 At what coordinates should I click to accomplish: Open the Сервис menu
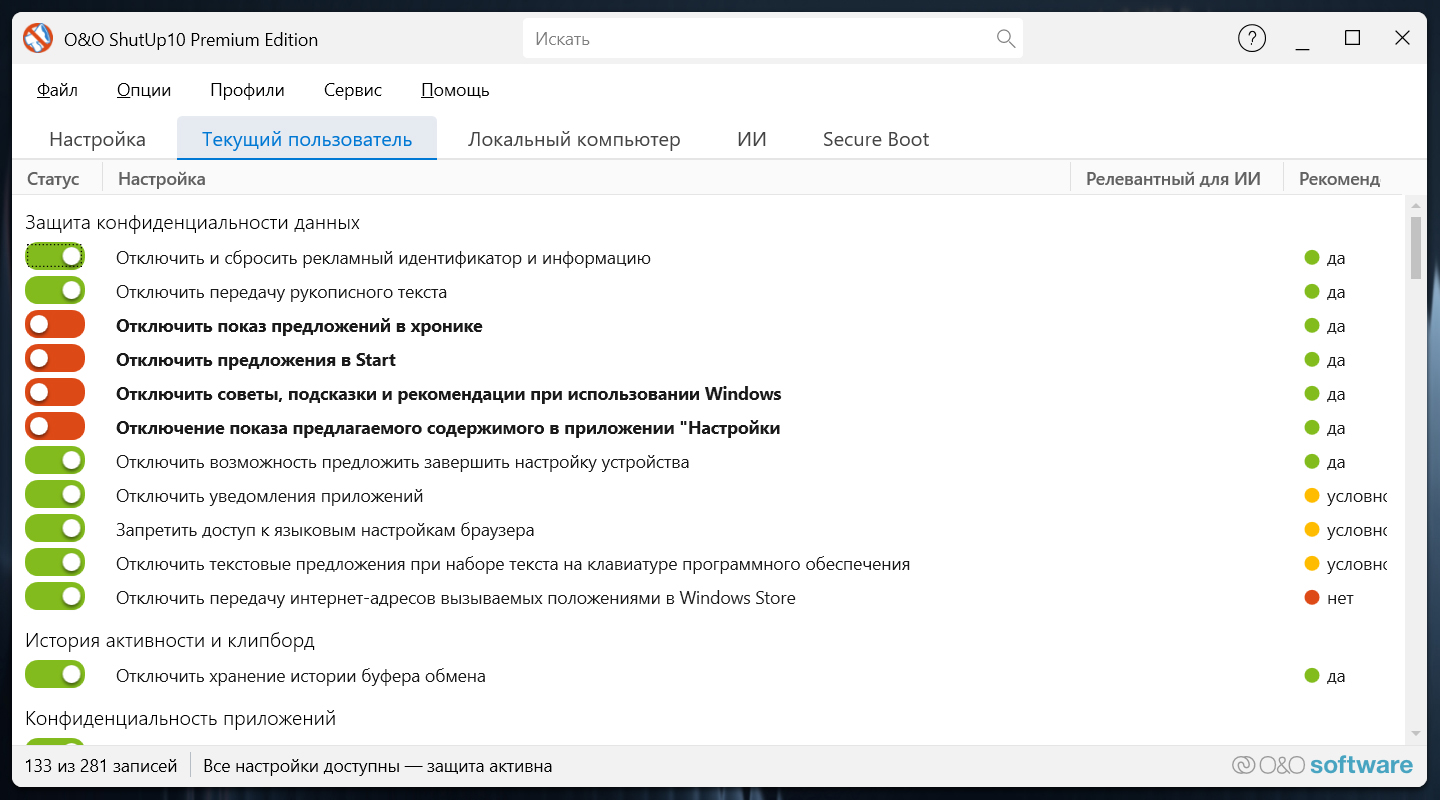tap(353, 90)
